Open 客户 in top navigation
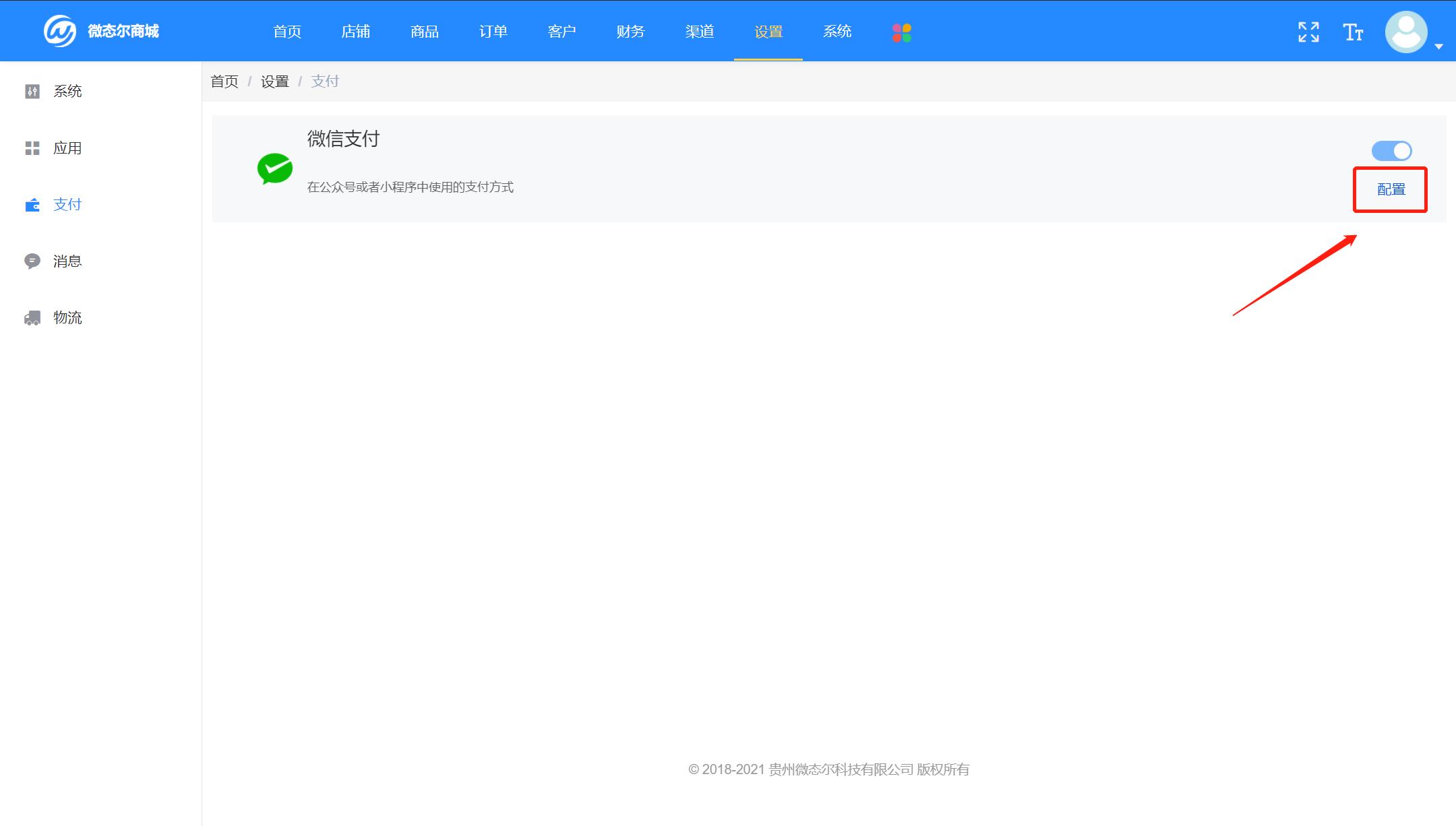The height and width of the screenshot is (826, 1456). (562, 31)
